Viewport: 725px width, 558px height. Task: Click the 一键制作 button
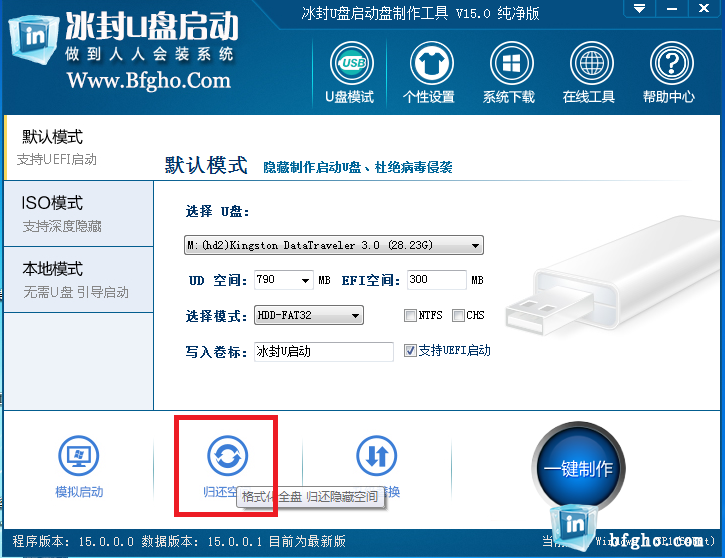point(578,468)
